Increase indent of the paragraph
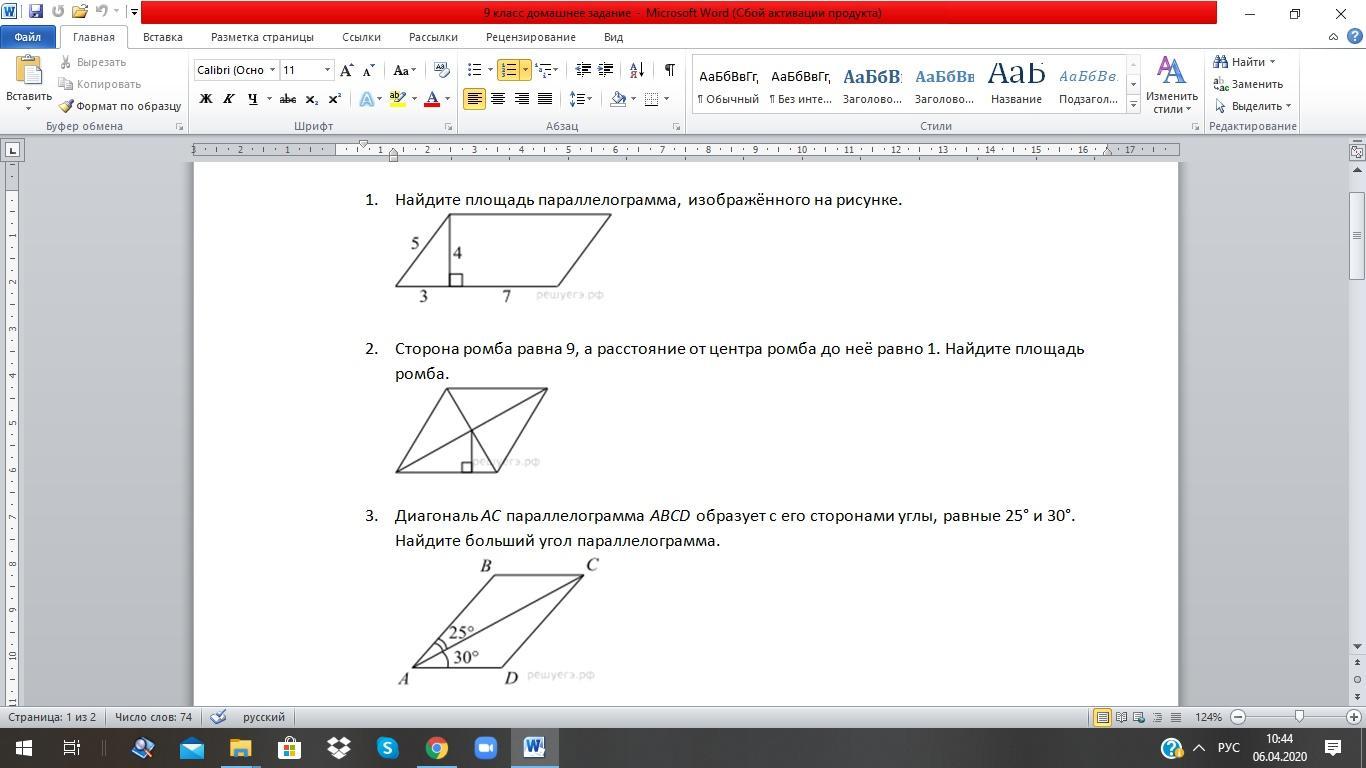The width and height of the screenshot is (1366, 768). (x=605, y=70)
